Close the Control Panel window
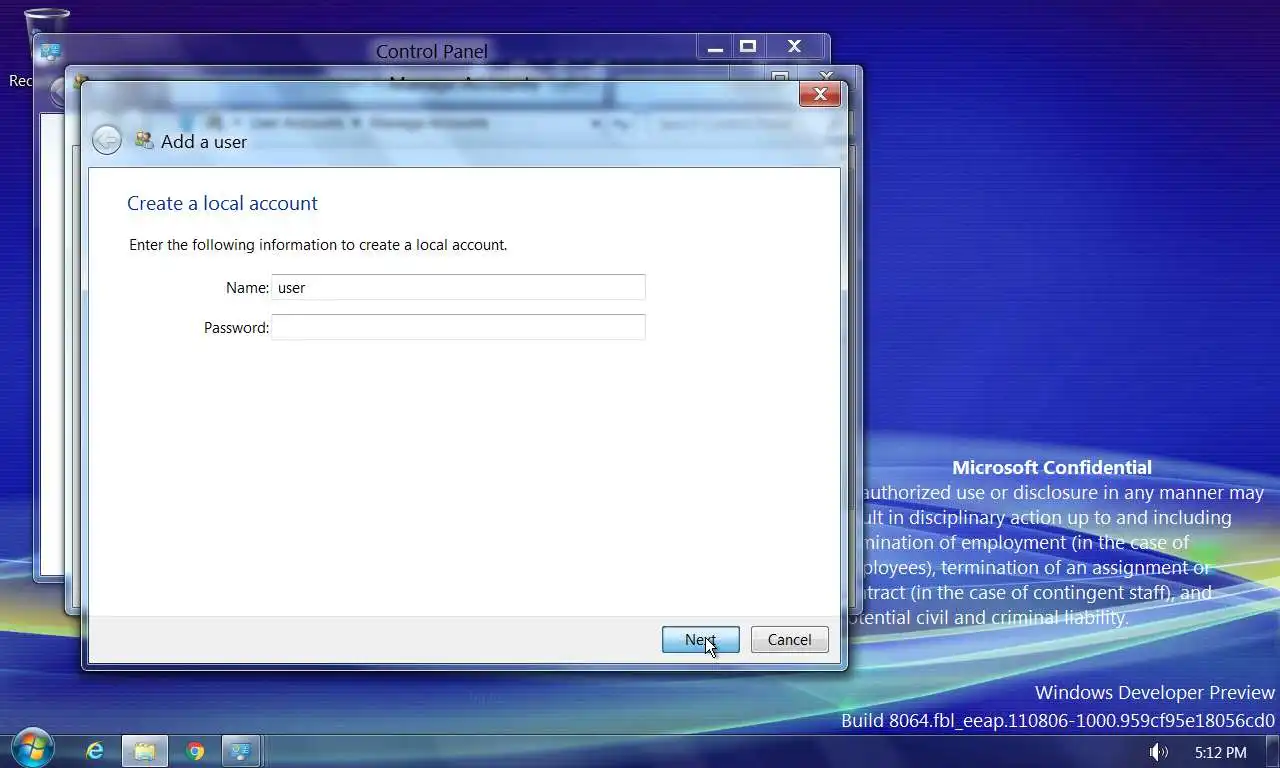Image resolution: width=1280 pixels, height=768 pixels. (795, 47)
